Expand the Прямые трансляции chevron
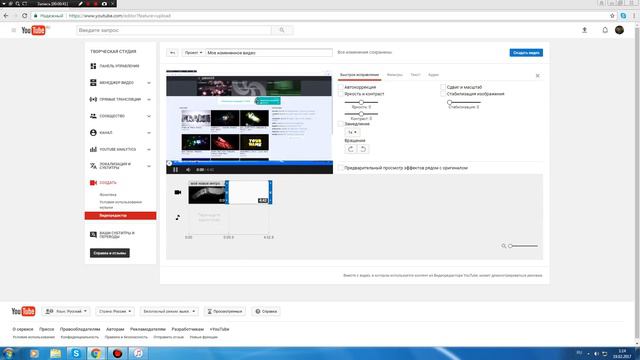 [x=149, y=100]
